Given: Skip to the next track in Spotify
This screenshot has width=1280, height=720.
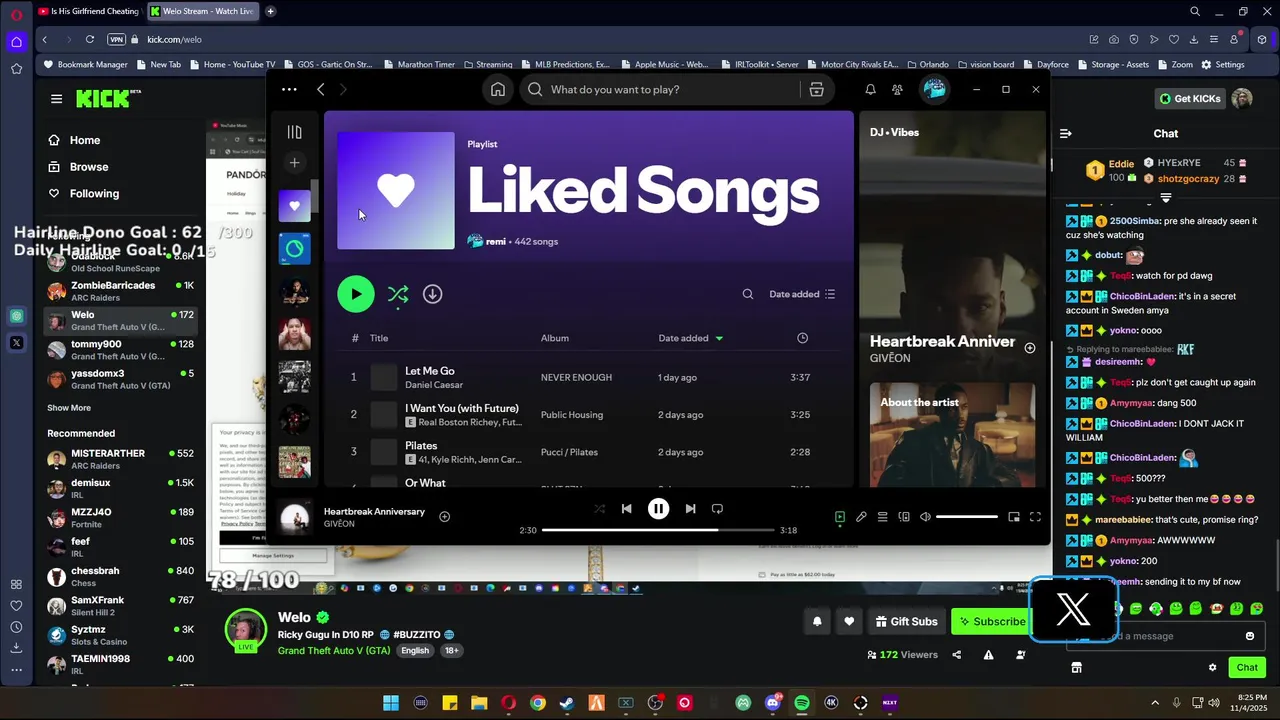Looking at the screenshot, I should click(690, 509).
